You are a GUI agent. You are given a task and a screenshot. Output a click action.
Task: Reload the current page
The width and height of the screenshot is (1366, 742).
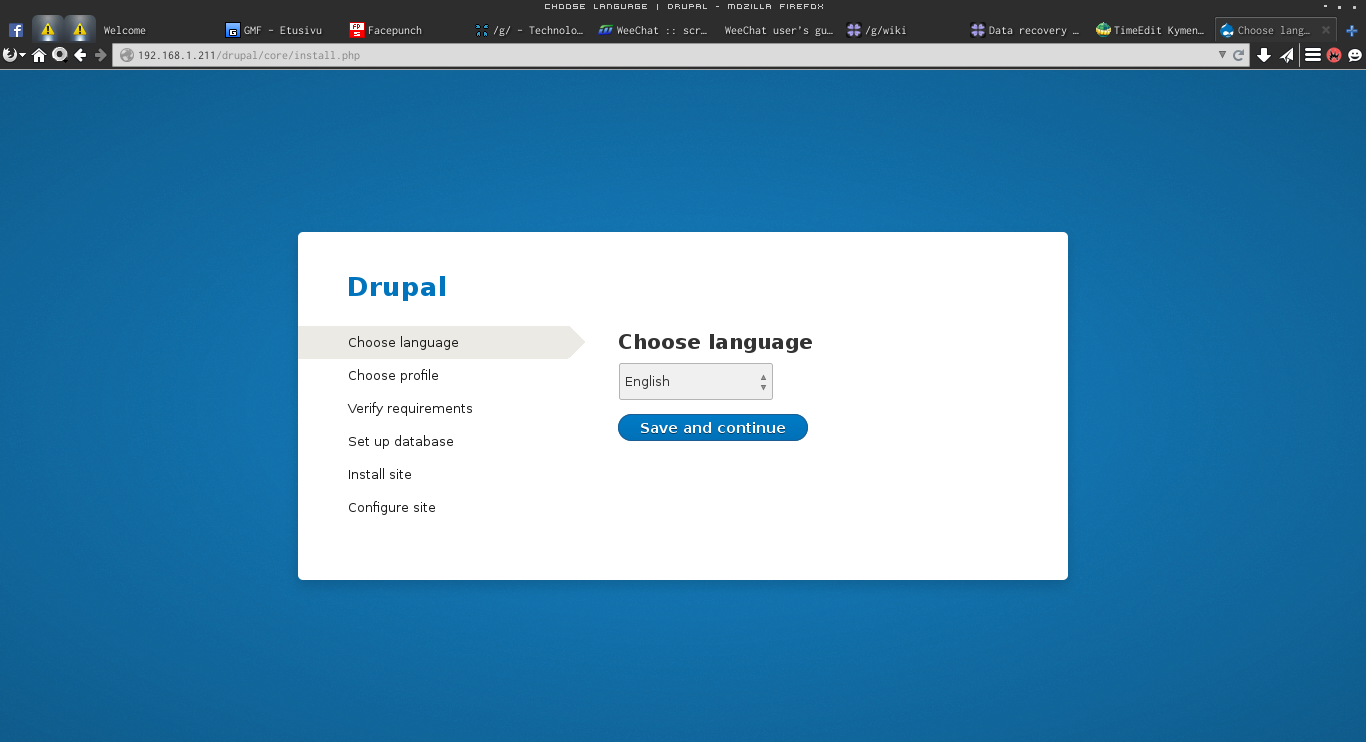(x=1239, y=56)
